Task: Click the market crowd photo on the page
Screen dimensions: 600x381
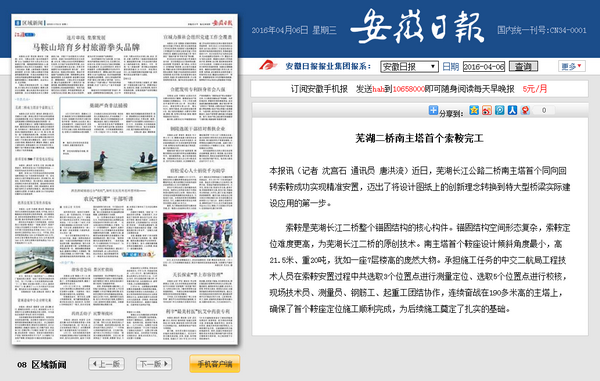Action: click(x=197, y=235)
